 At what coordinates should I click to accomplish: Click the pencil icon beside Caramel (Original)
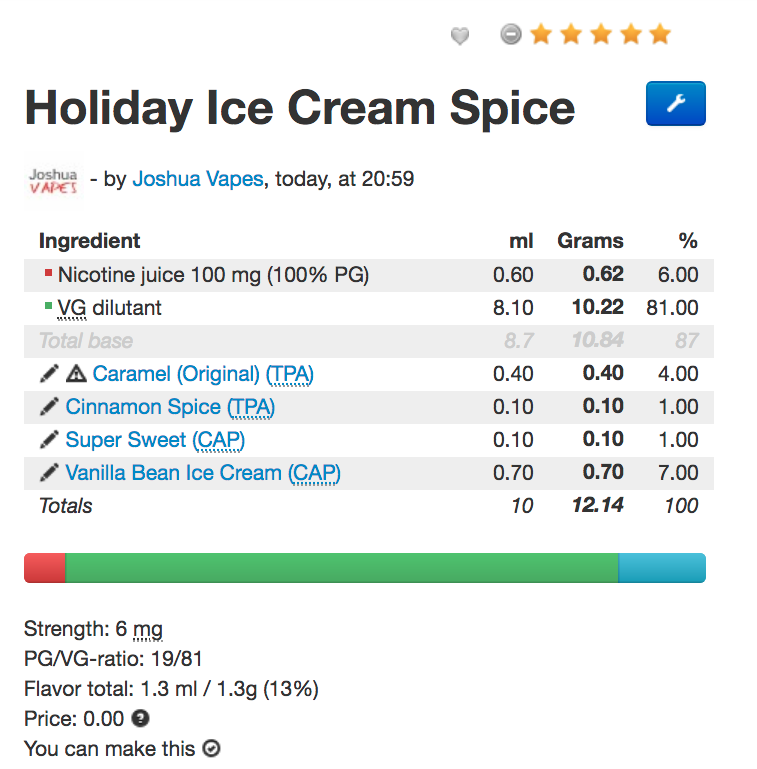[x=49, y=374]
